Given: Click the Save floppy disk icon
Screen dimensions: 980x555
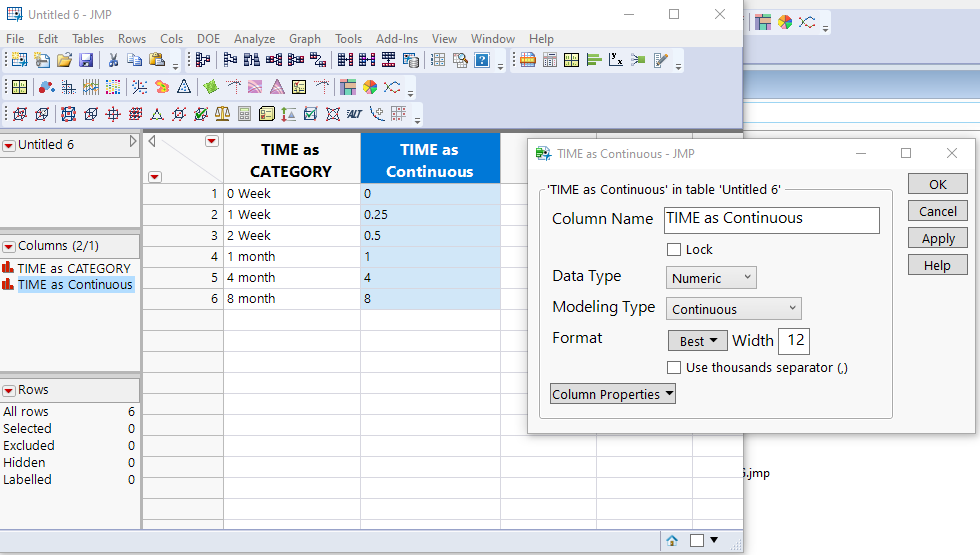Looking at the screenshot, I should coord(86,61).
